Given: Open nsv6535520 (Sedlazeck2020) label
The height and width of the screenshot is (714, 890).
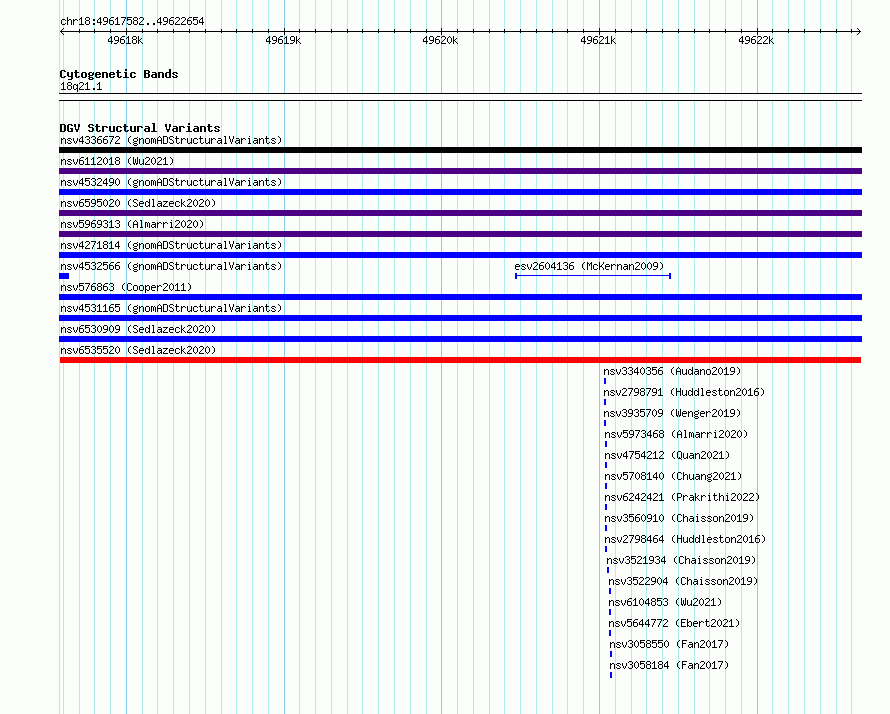Looking at the screenshot, I should pyautogui.click(x=138, y=350).
